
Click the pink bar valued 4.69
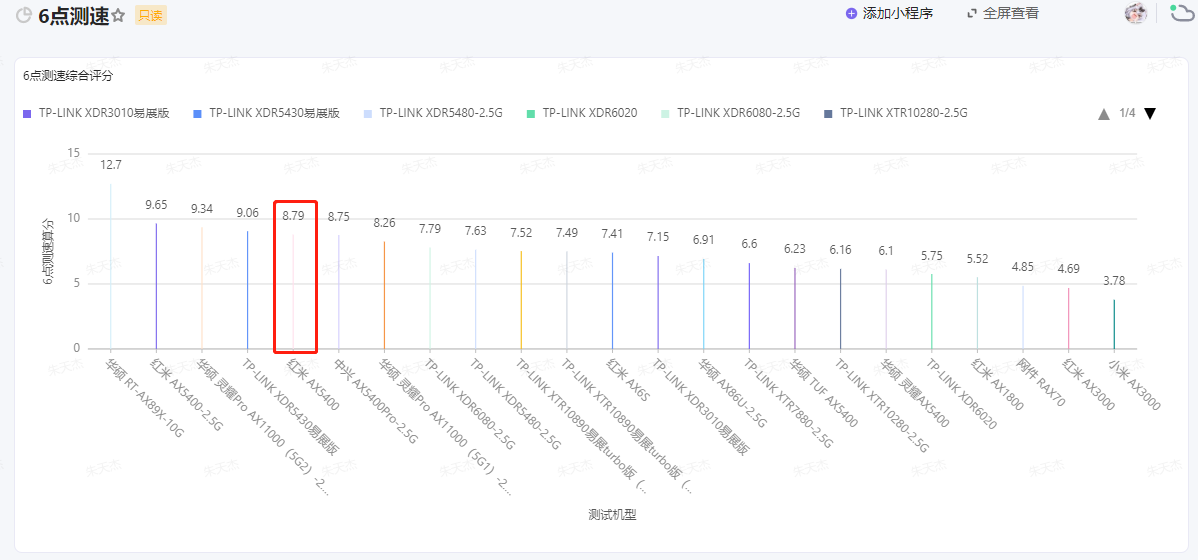[1068, 318]
